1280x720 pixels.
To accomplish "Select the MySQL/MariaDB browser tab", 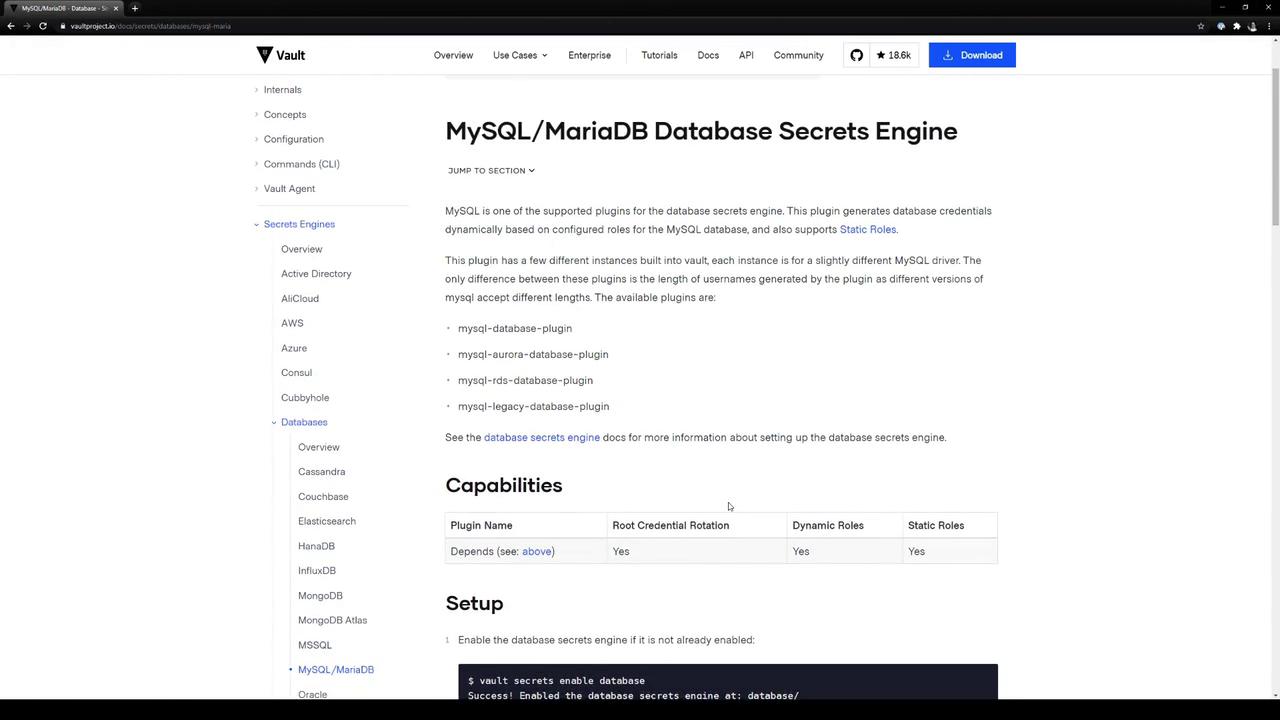I will [x=62, y=8].
